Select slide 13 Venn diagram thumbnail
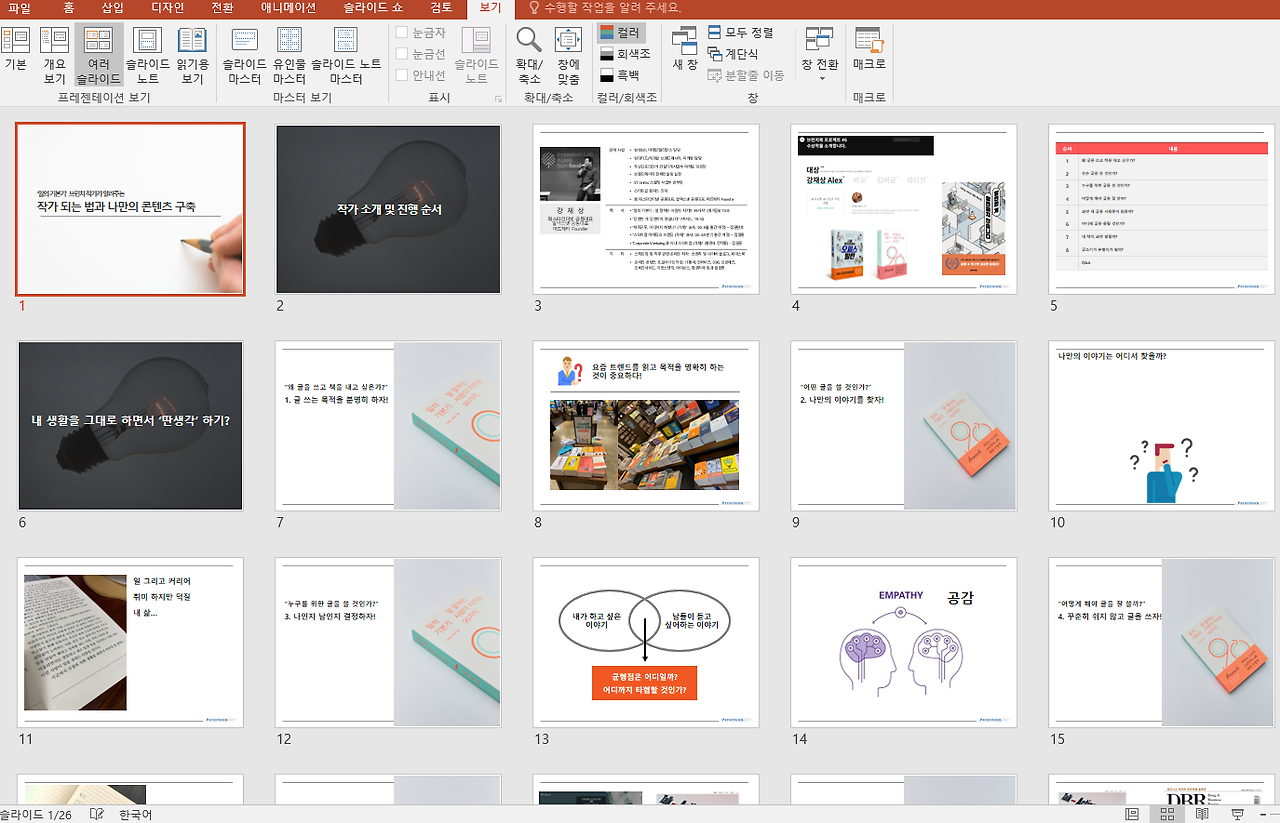The height and width of the screenshot is (823, 1280). [x=646, y=642]
